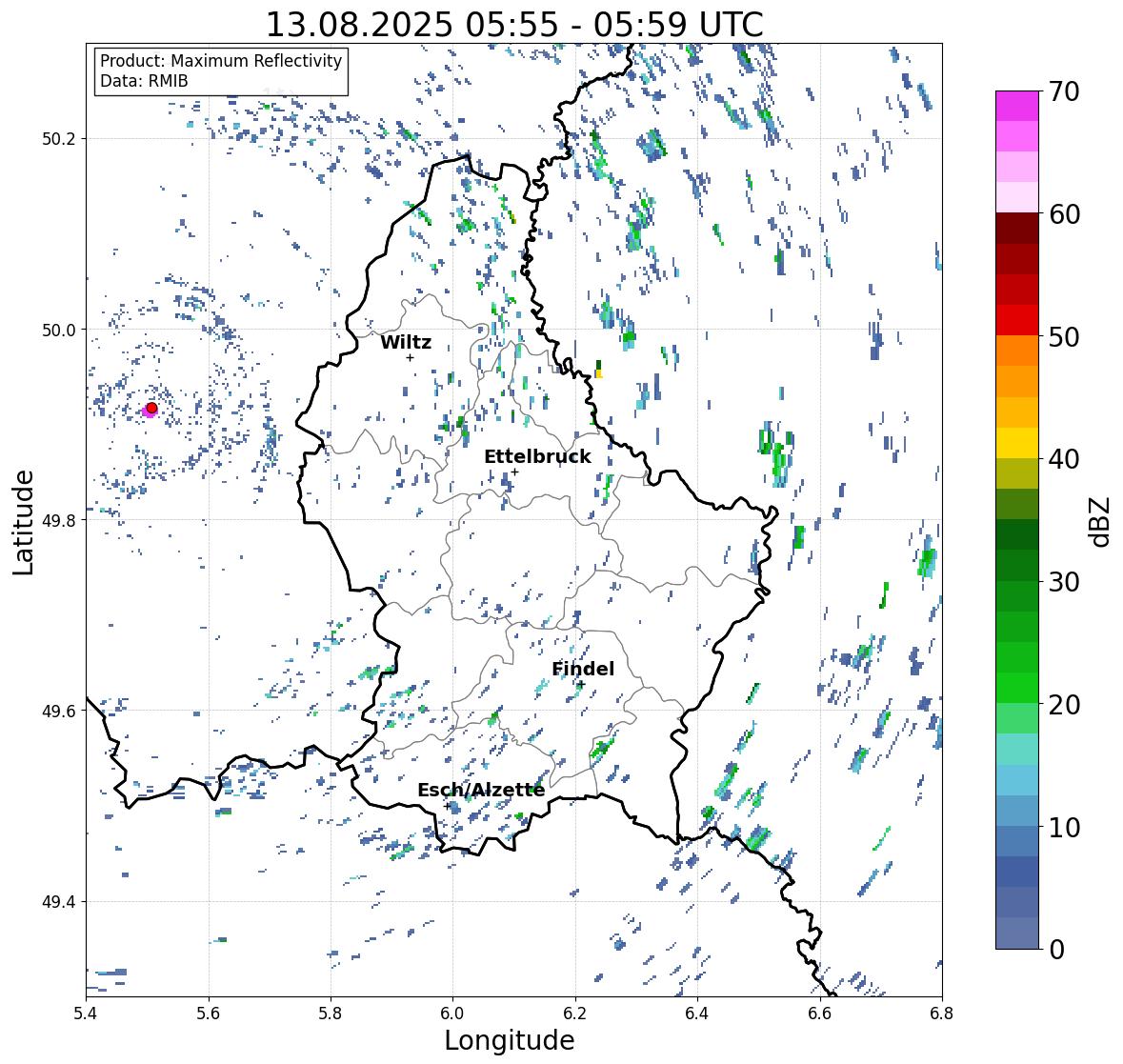Click the Esch/Alzette station cross marker
The image size is (1123, 1064).
447,806
